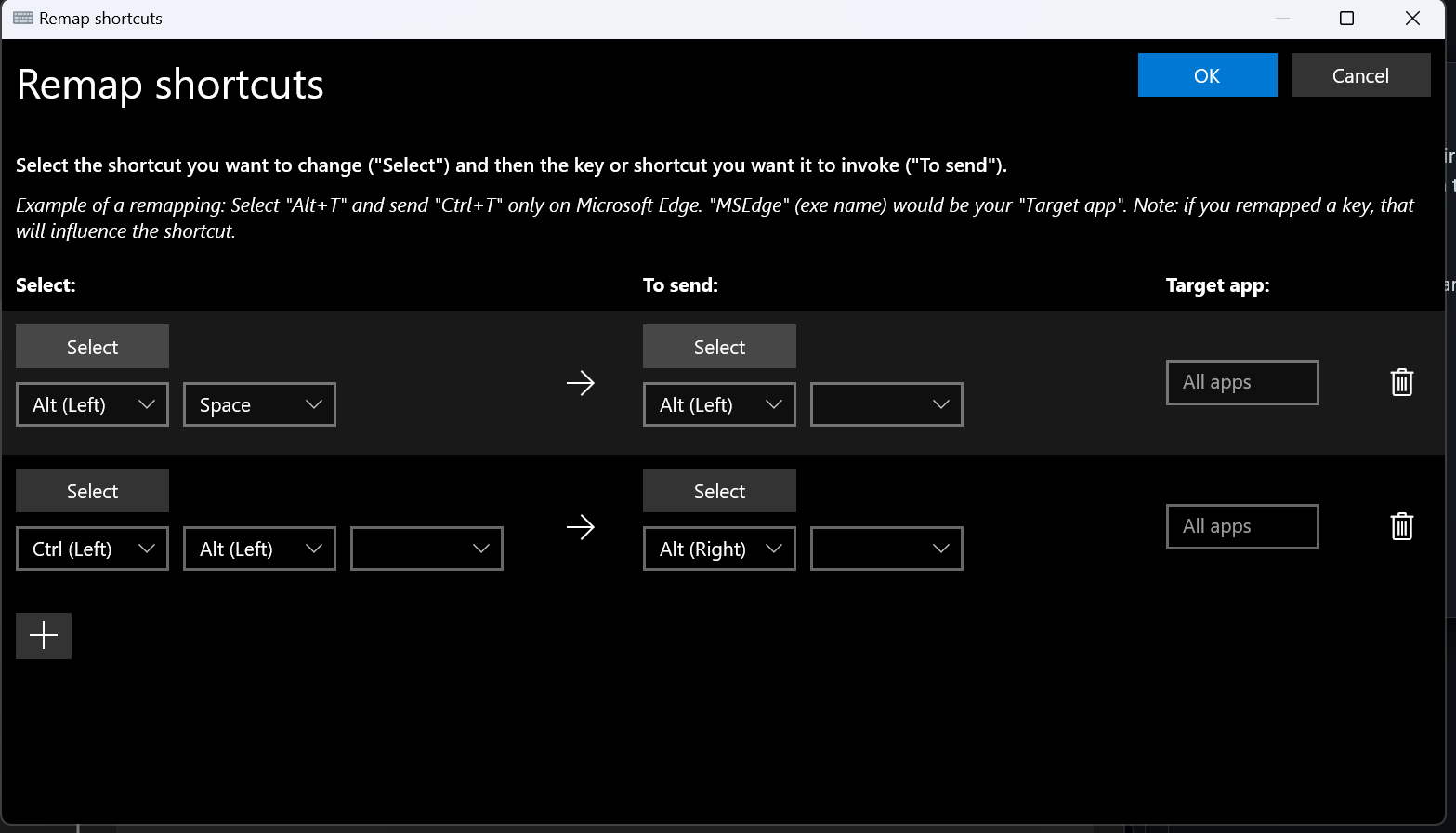This screenshot has height=833, width=1456.
Task: Delete the Ctrl+Alt shortcut remapping
Action: point(1401,526)
